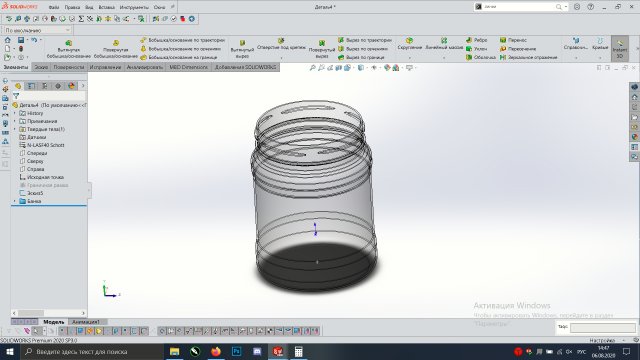Select Extruded Boss/Base (Вытянутая бобышка) tool

[69, 49]
